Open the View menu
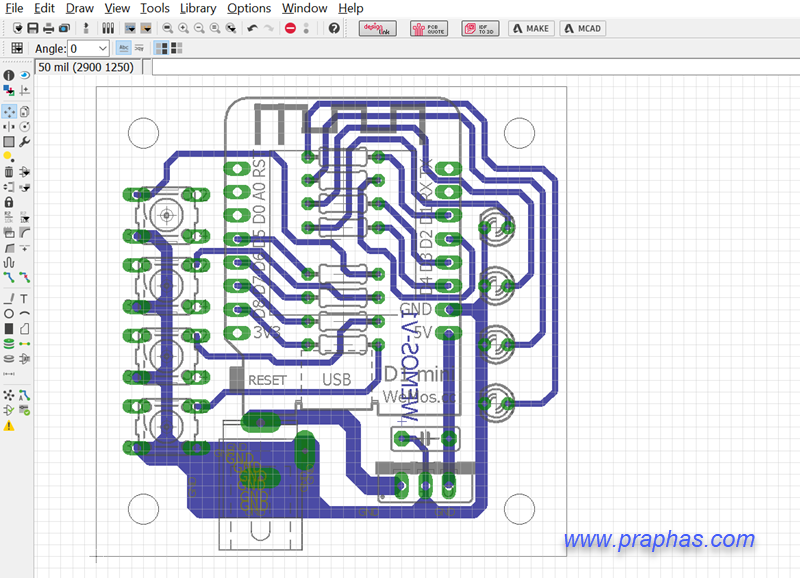 [x=117, y=8]
